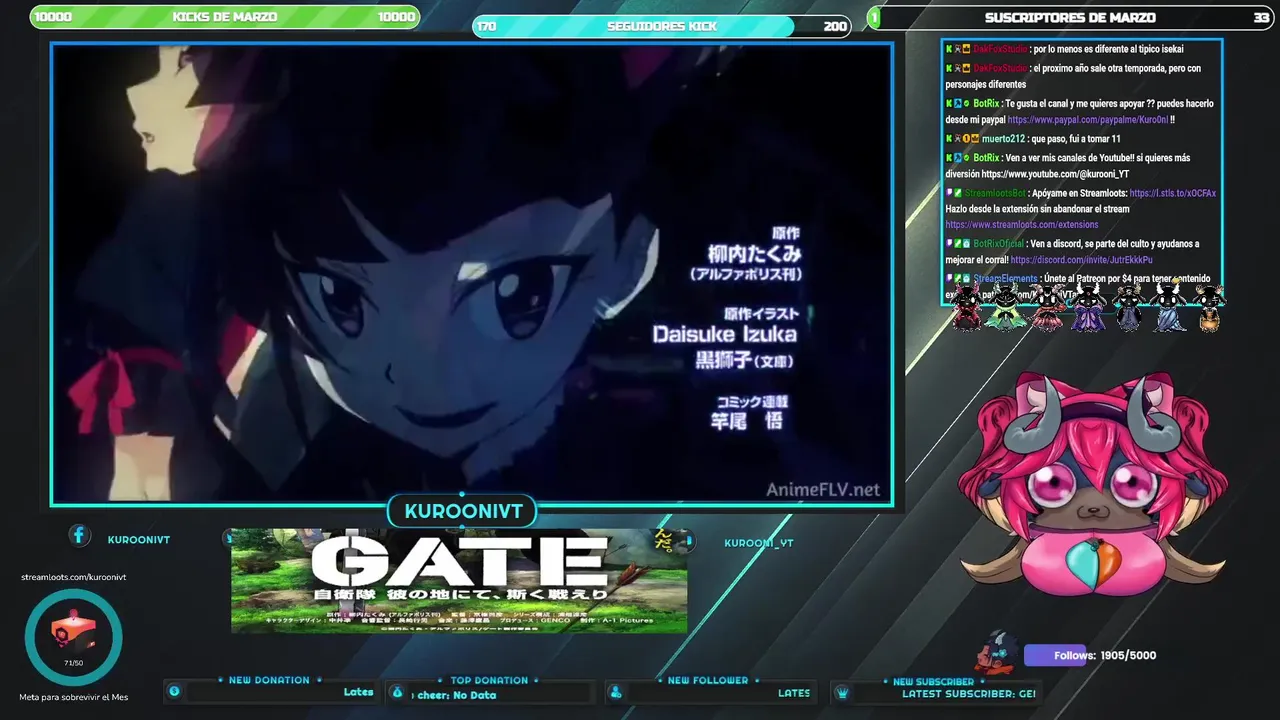Click the Facebook icon beside KUROONIVT
This screenshot has height=720, width=1280.
pyautogui.click(x=79, y=536)
